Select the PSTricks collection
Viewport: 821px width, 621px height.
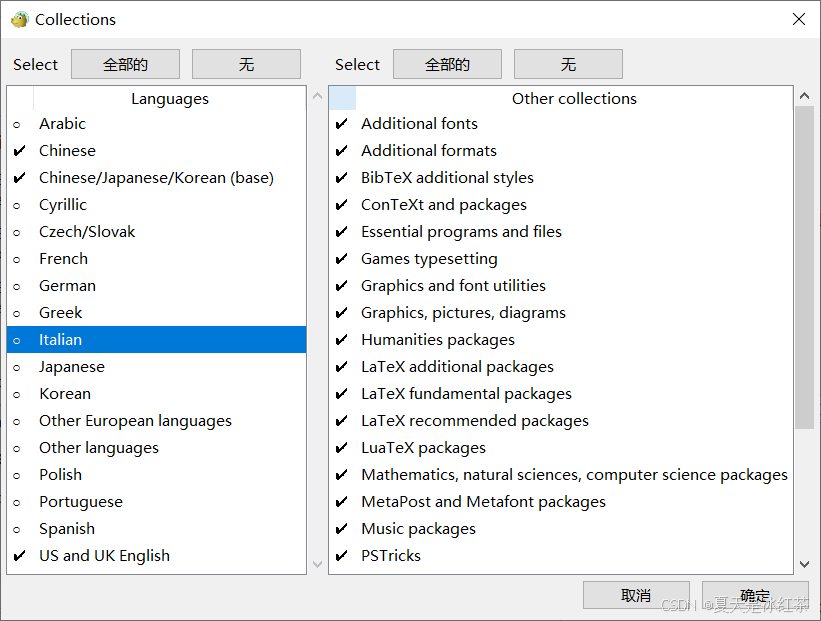coord(561,556)
